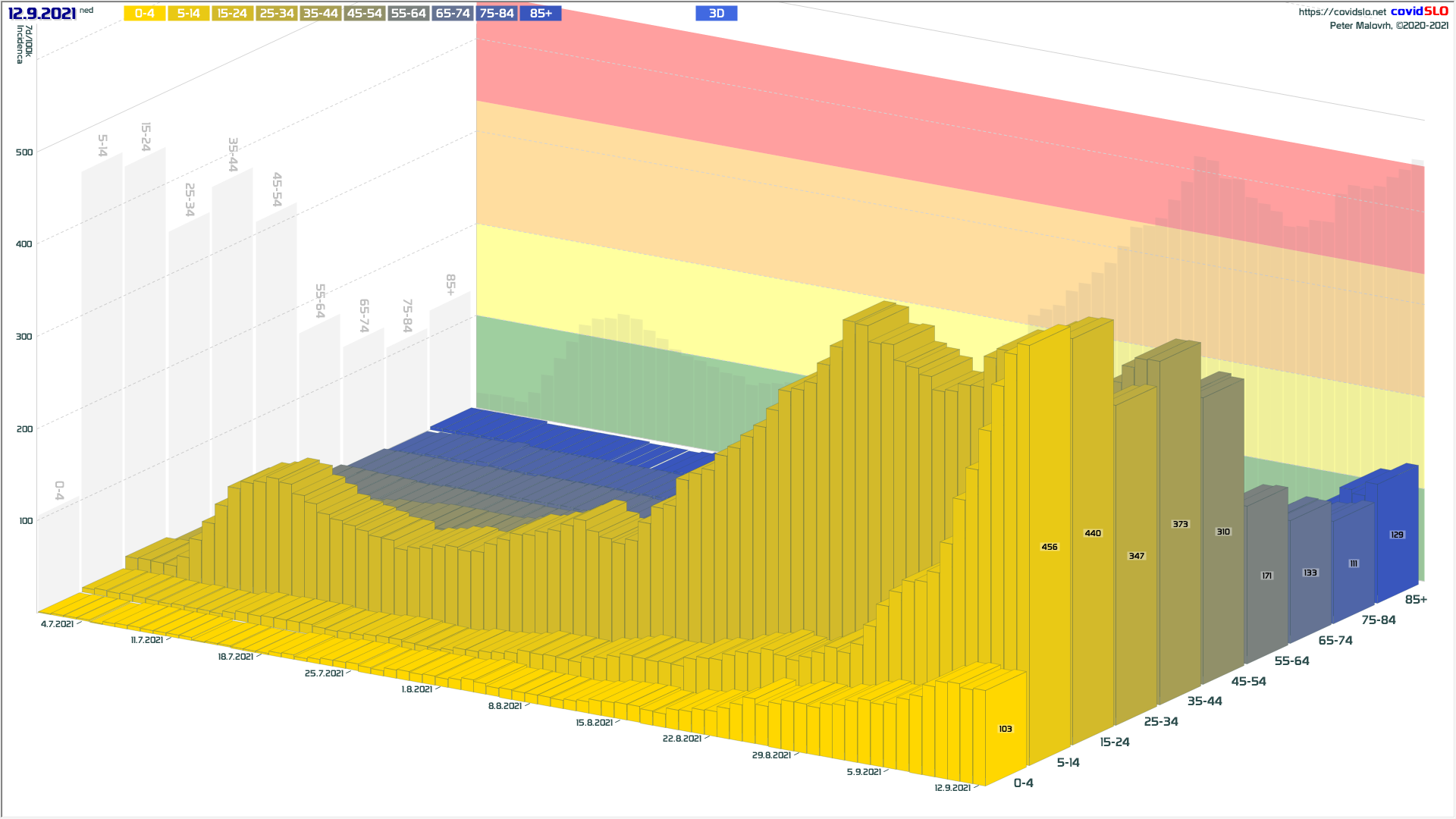
Task: Click the 103 value label on 0-4 bar
Action: pos(1005,729)
